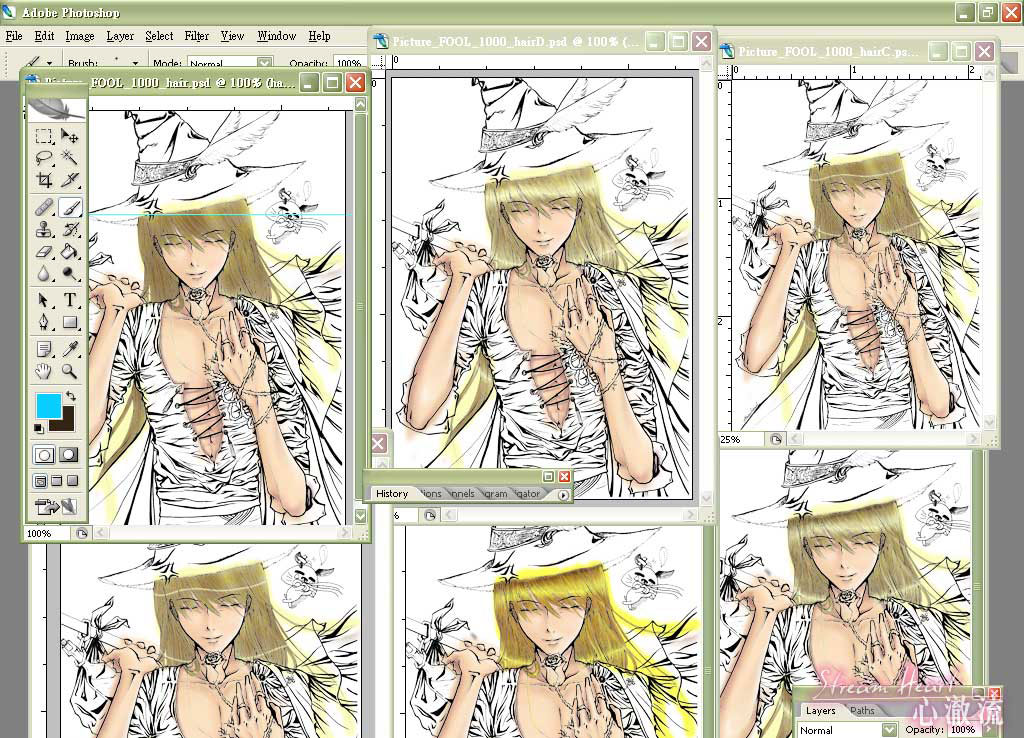The height and width of the screenshot is (738, 1024).
Task: Open the Image menu
Action: [x=80, y=36]
